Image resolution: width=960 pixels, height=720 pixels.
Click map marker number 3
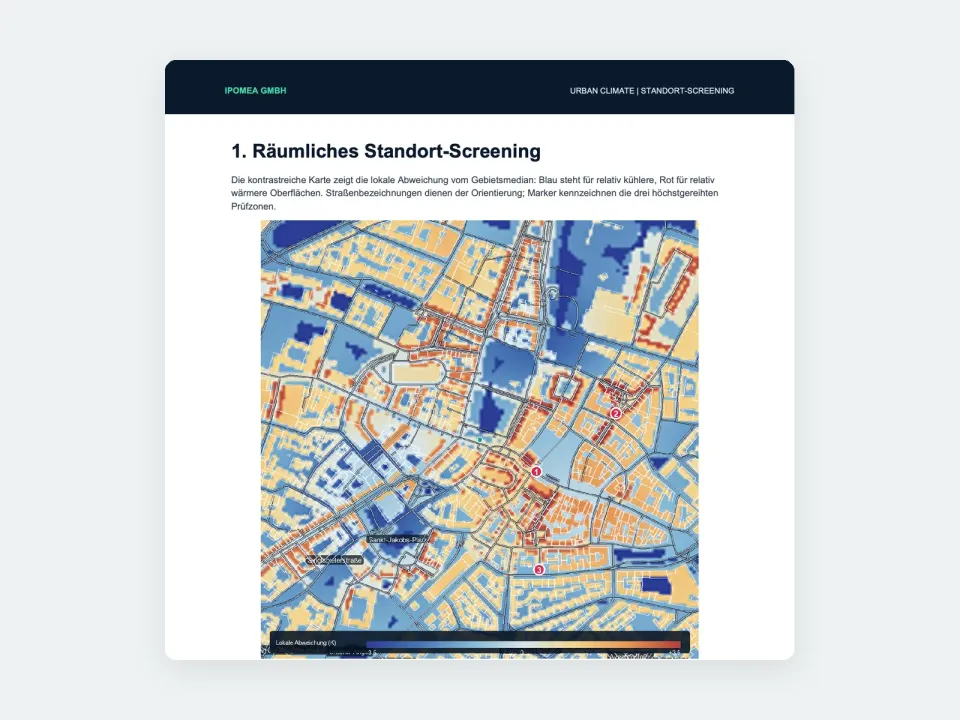[539, 569]
